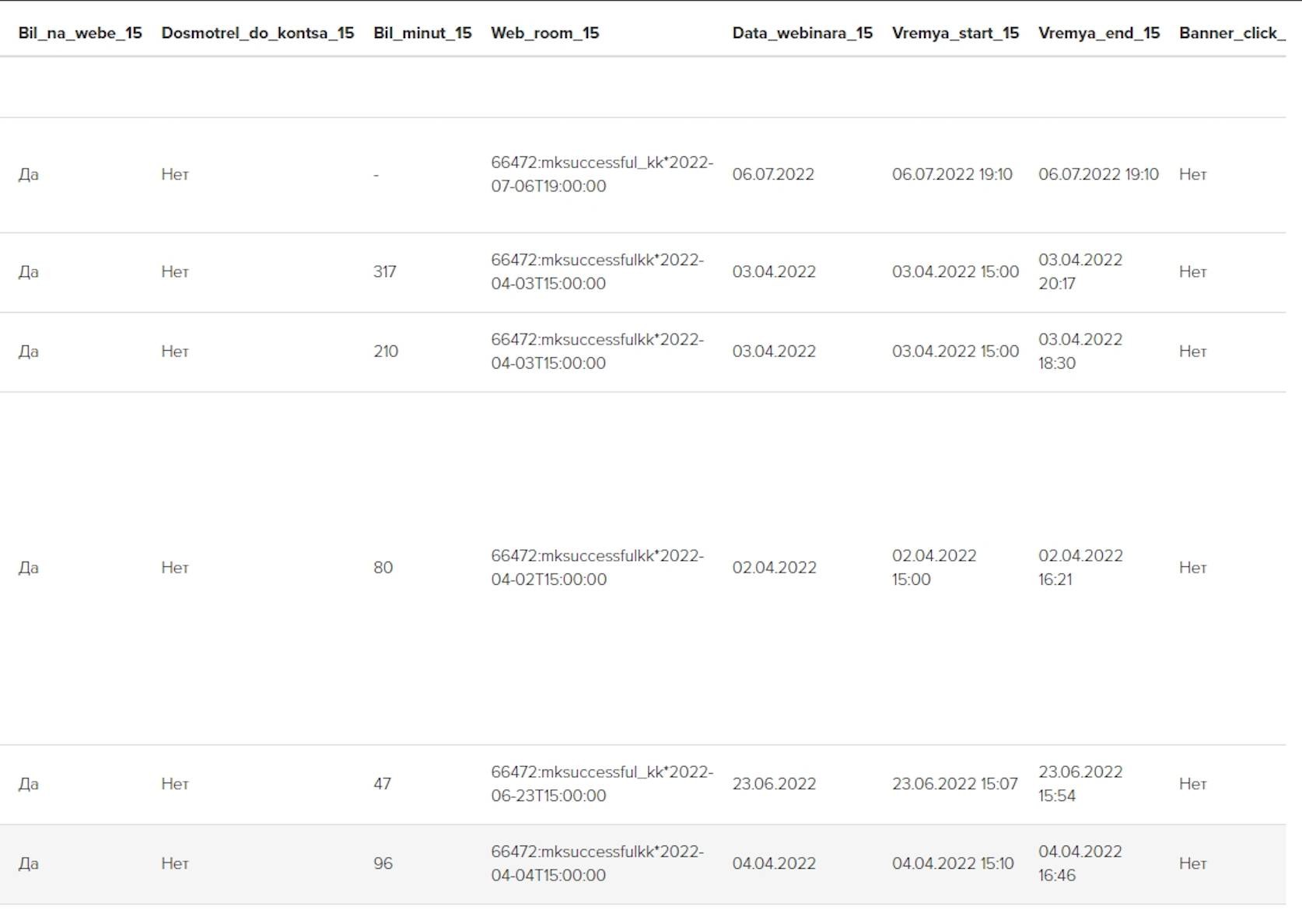Image resolution: width=1302 pixels, height=924 pixels.
Task: Select the cell showing 80 minutes
Action: 383,567
